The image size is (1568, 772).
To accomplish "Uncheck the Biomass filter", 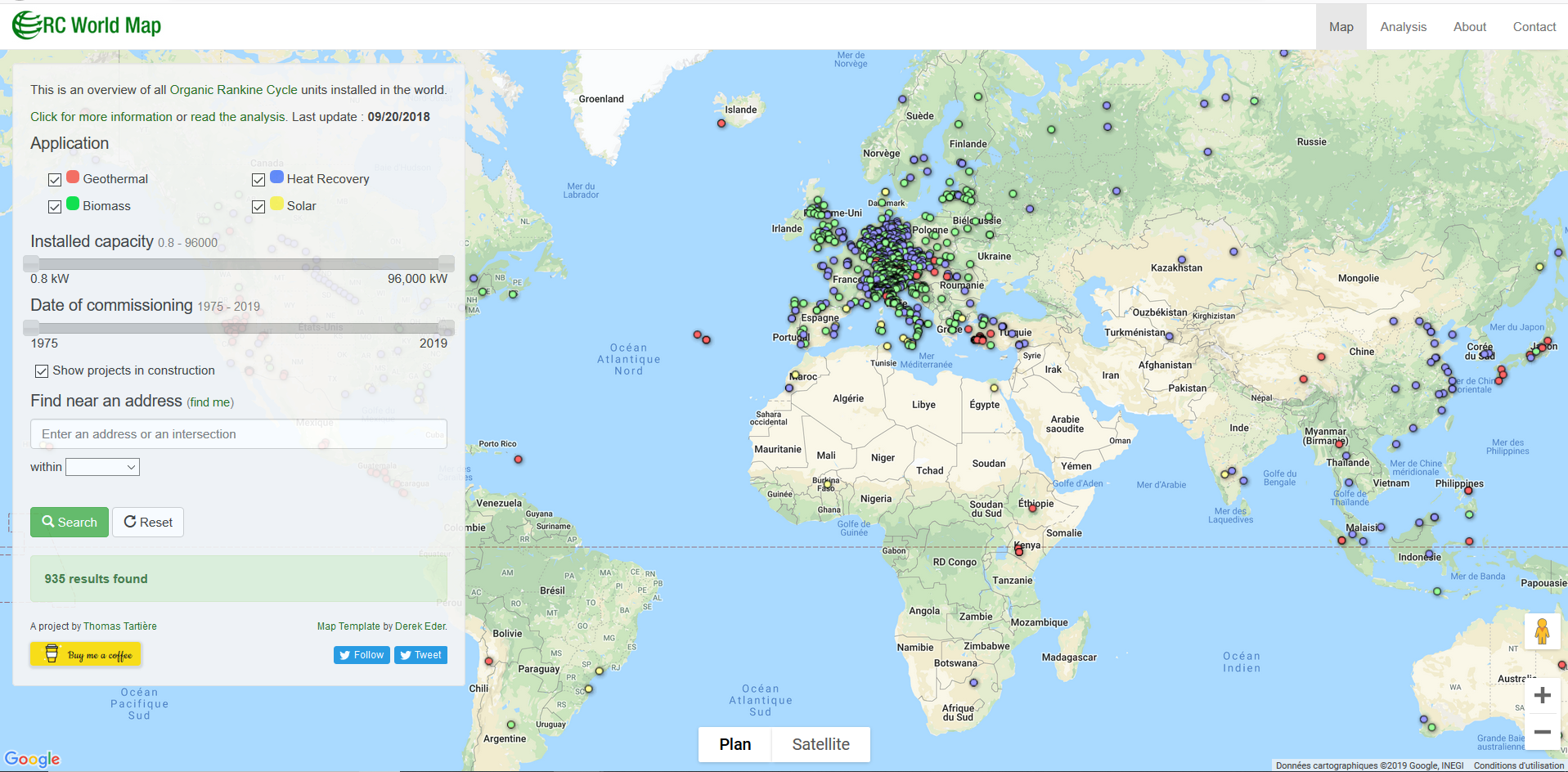I will 55,207.
